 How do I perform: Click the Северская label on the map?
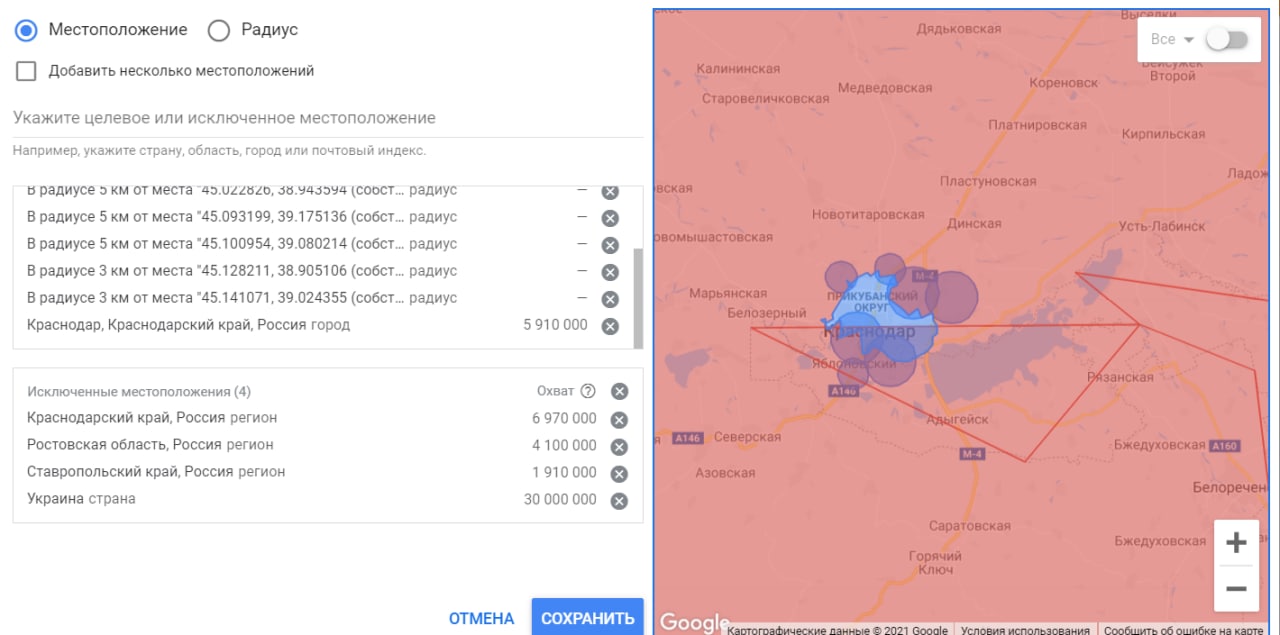point(749,437)
